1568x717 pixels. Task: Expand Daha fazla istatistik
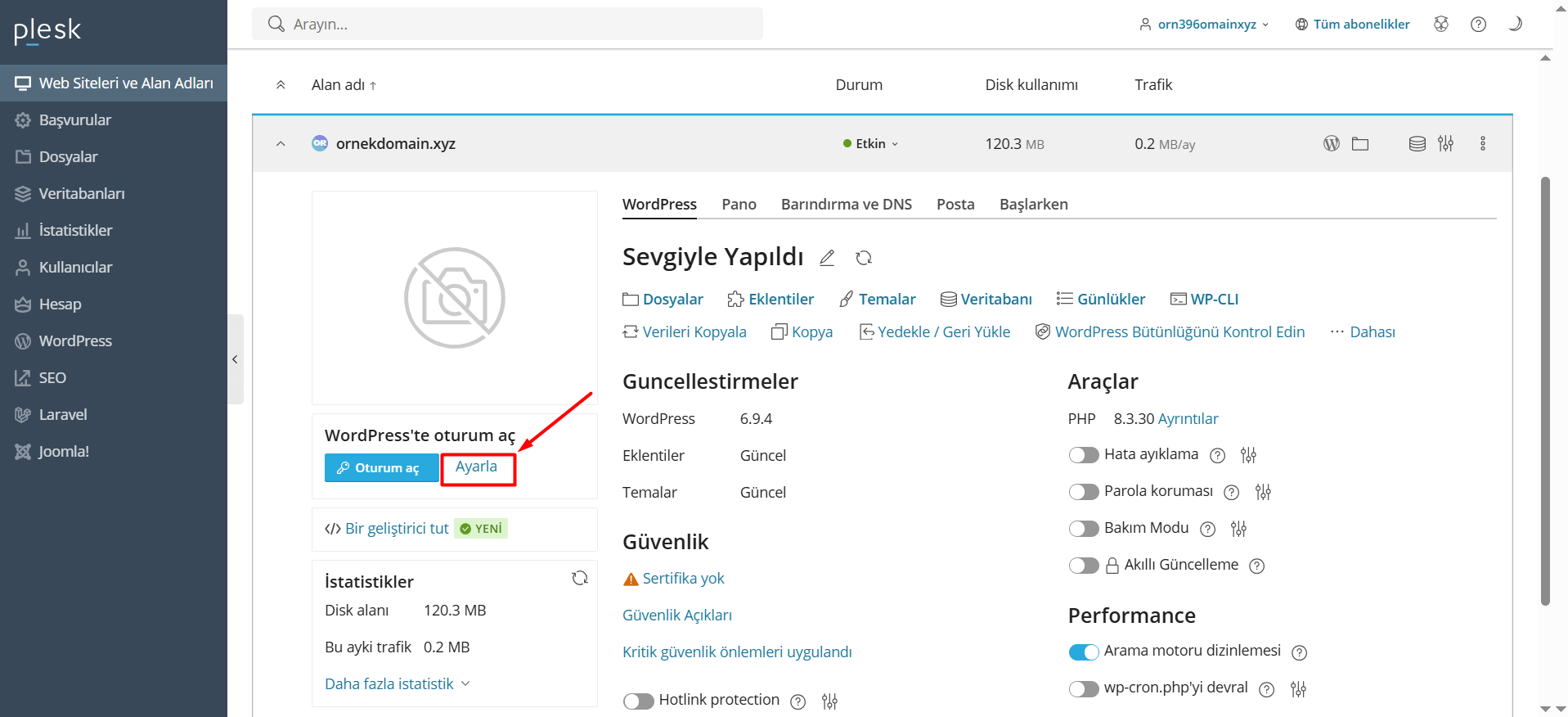(x=397, y=683)
